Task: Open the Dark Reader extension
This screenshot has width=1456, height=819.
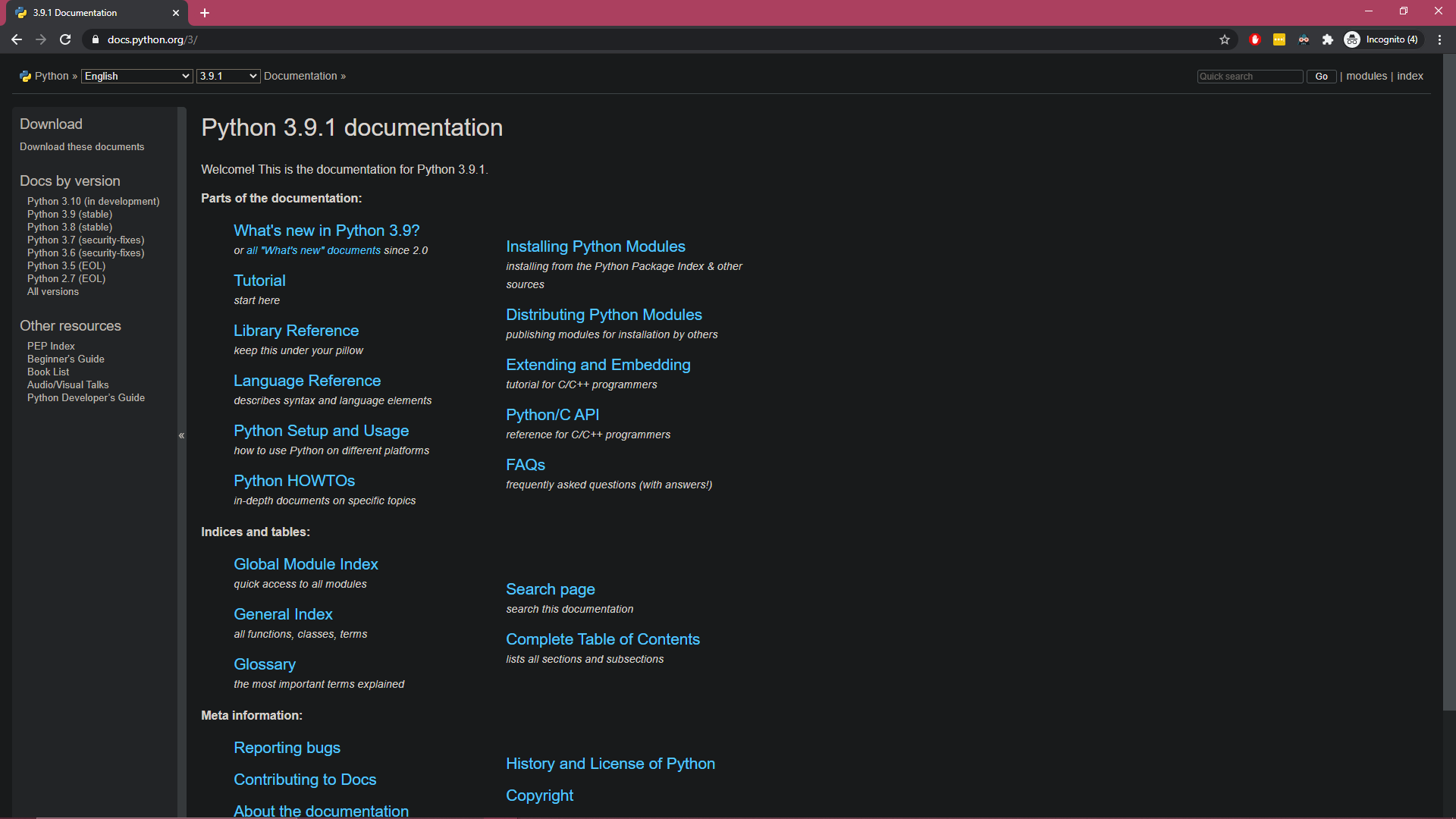Action: click(1304, 39)
